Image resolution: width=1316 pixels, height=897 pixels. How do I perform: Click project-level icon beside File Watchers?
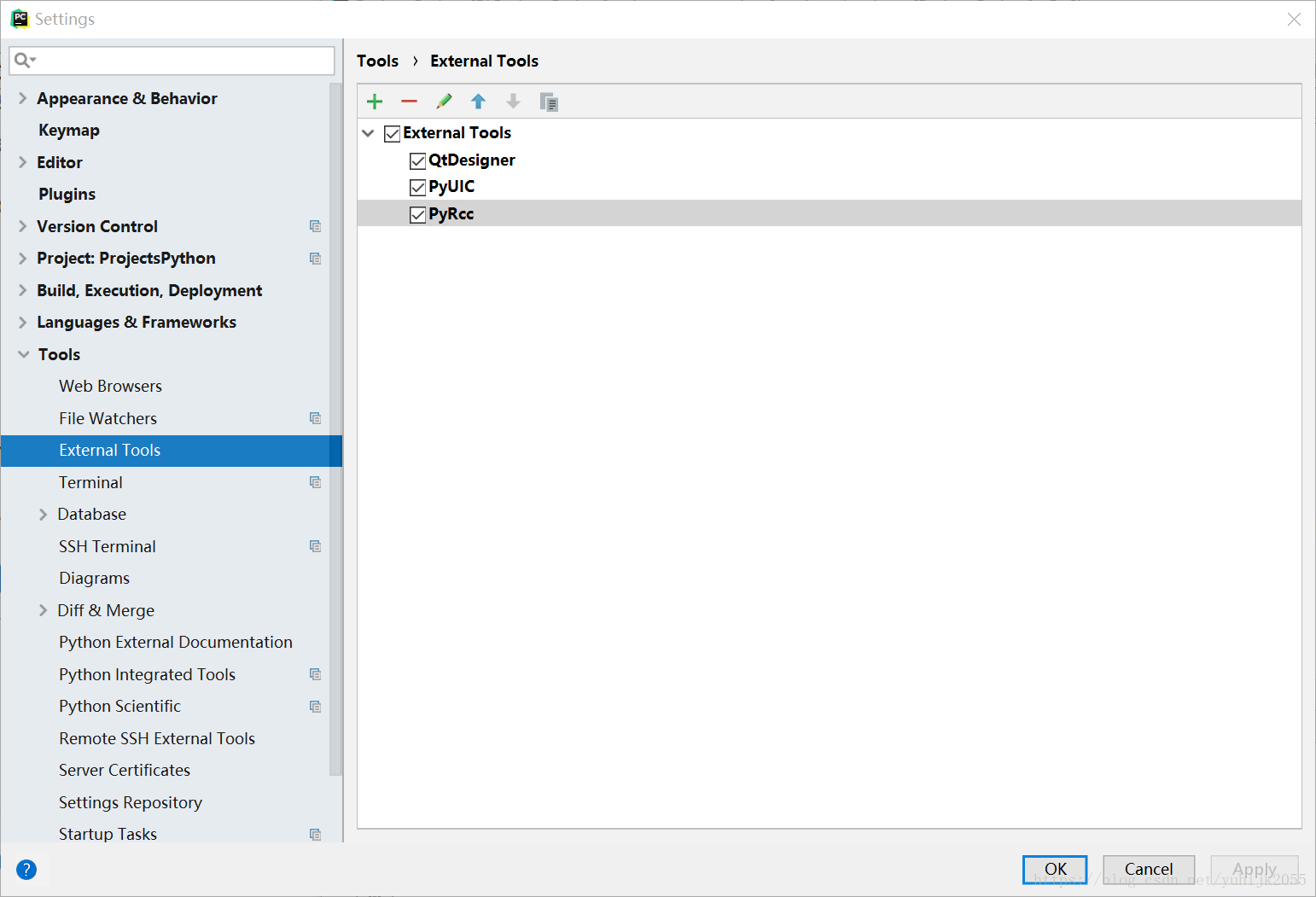click(x=315, y=418)
